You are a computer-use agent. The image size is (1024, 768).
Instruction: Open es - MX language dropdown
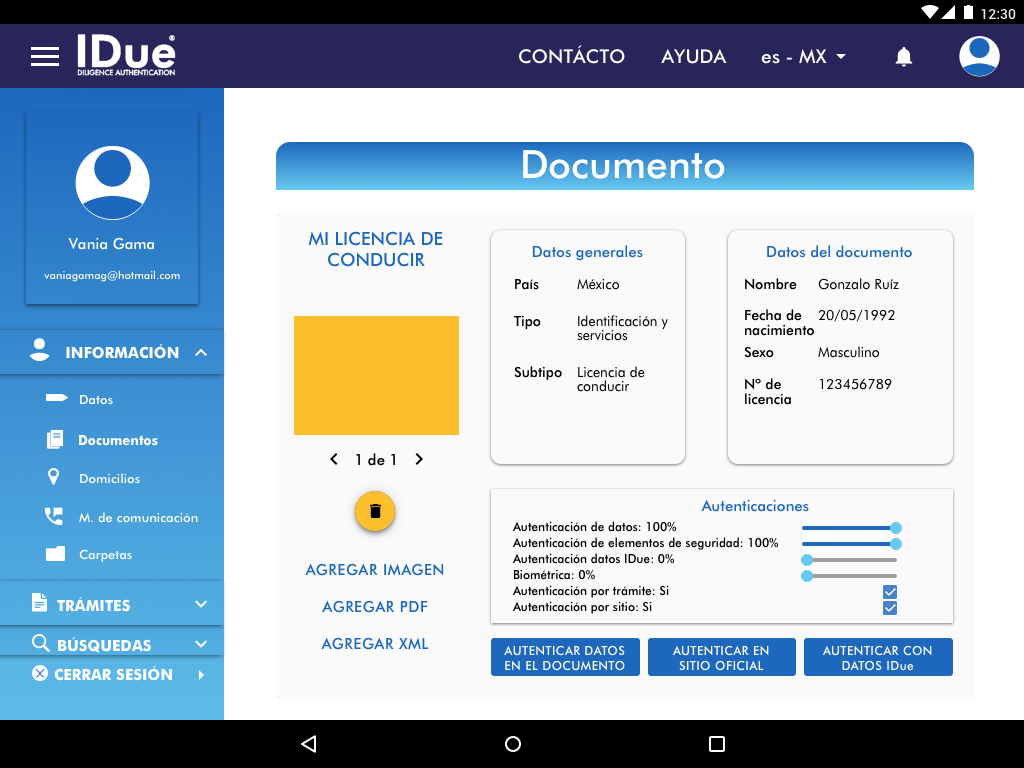(x=803, y=57)
